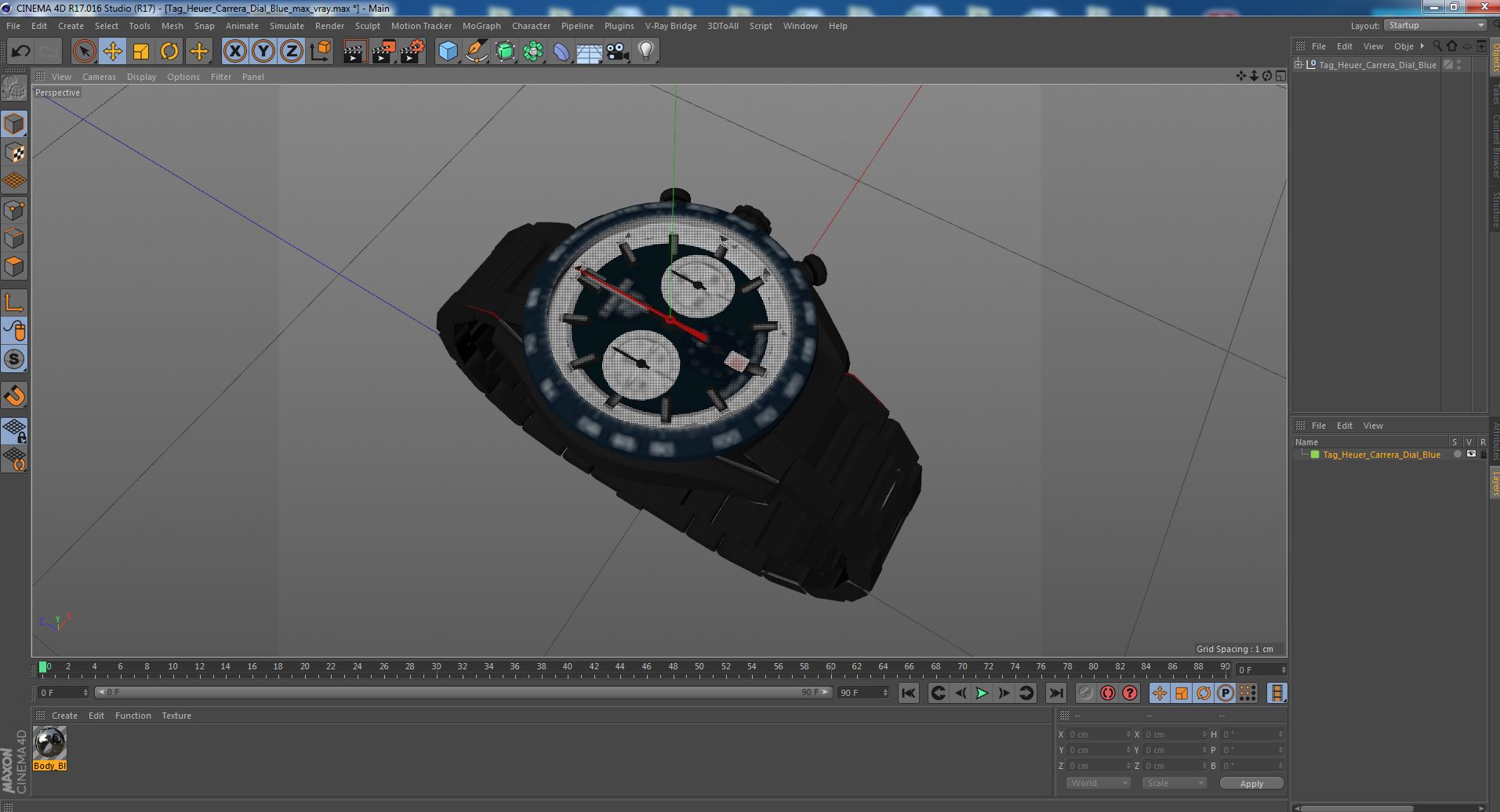Toggle X-axis lock
The width and height of the screenshot is (1500, 812).
234,52
